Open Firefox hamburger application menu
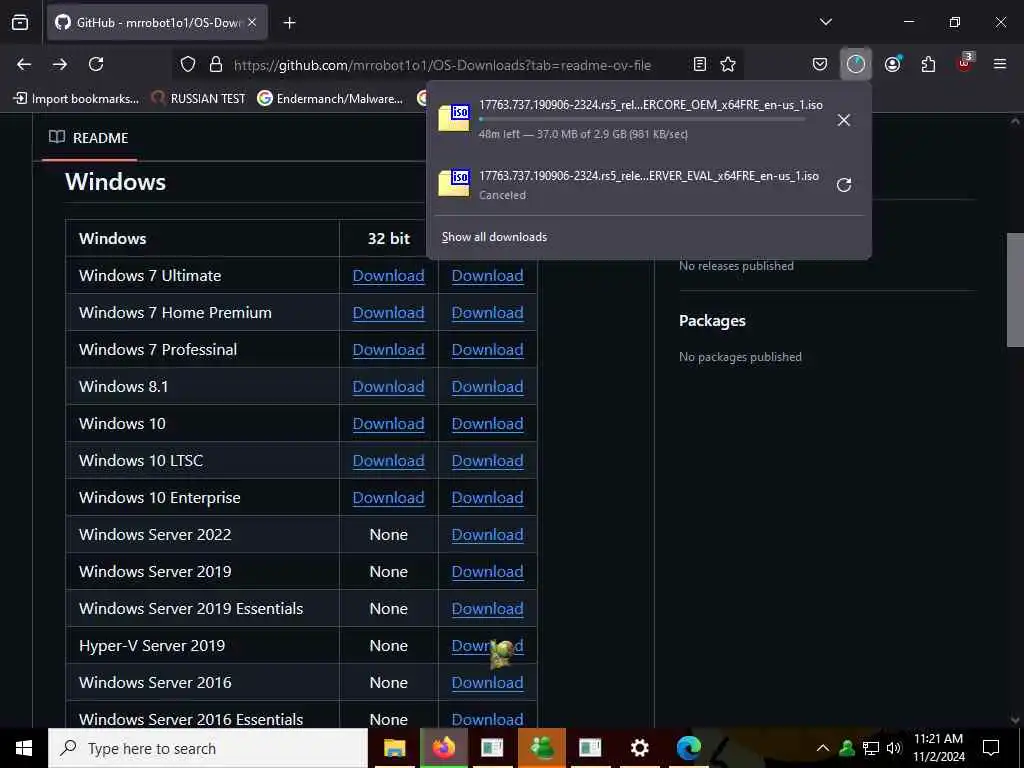Image resolution: width=1024 pixels, height=768 pixels. [1000, 64]
